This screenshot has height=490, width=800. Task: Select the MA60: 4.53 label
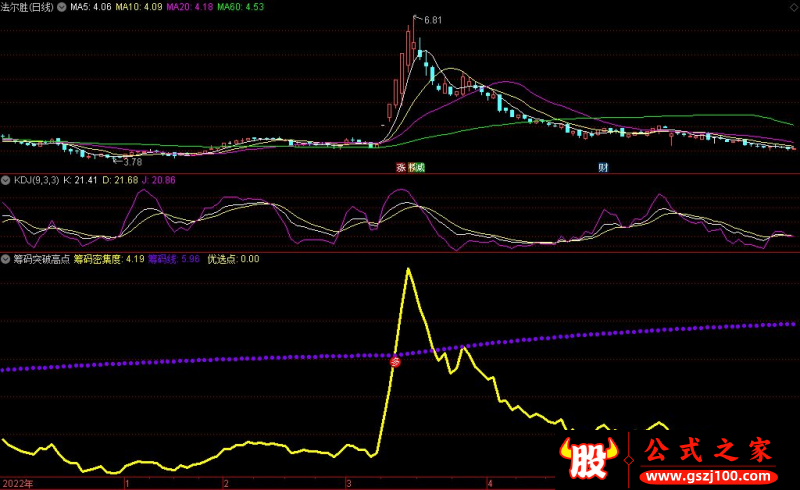click(x=241, y=7)
